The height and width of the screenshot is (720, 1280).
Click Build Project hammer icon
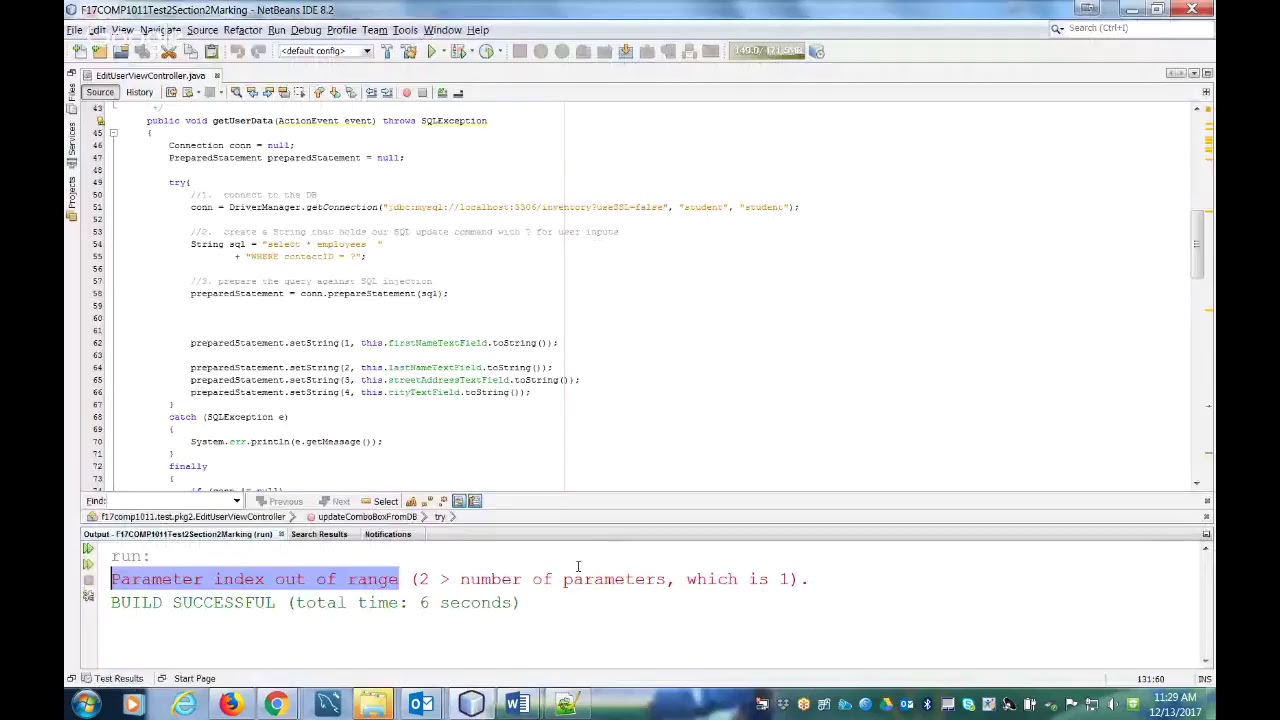387,51
